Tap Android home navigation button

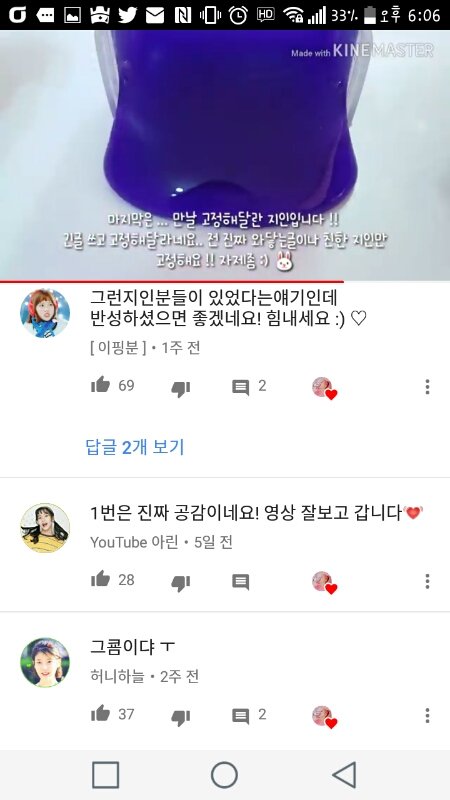tap(224, 775)
